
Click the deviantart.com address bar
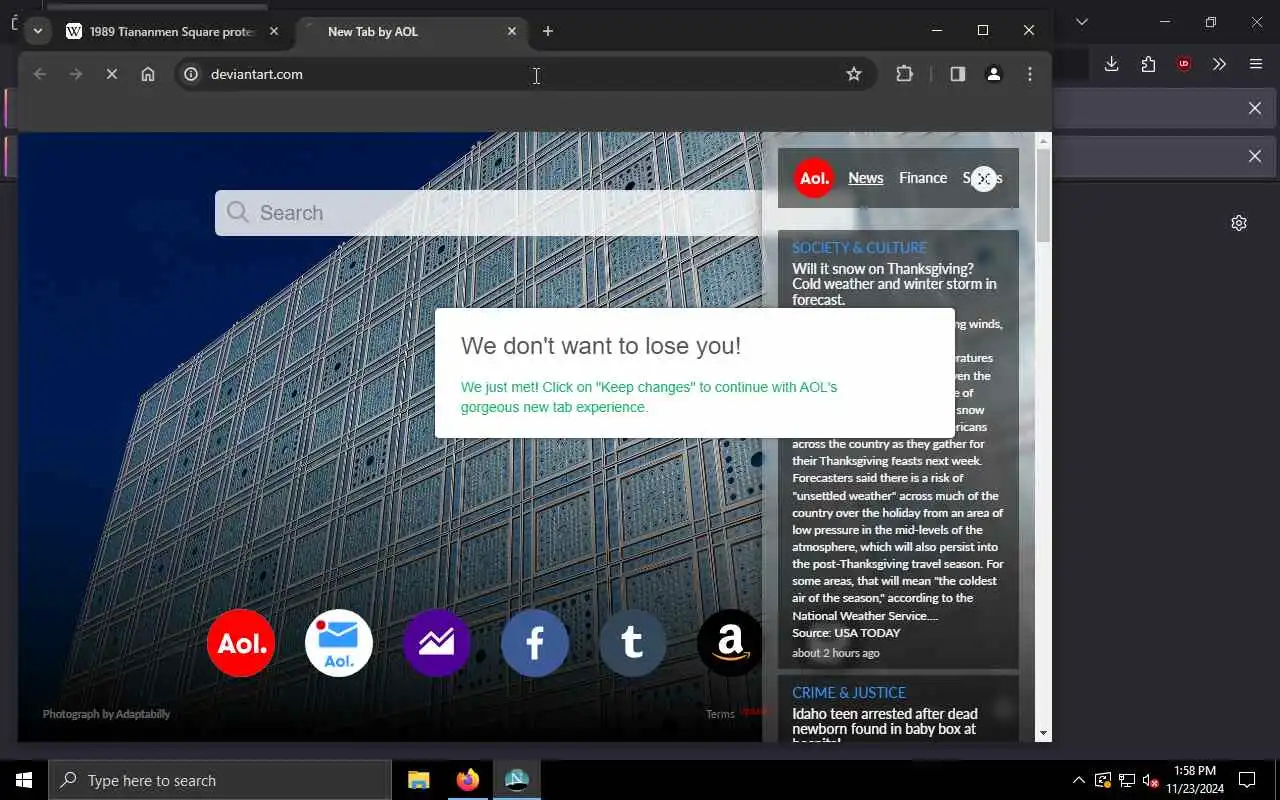(525, 74)
